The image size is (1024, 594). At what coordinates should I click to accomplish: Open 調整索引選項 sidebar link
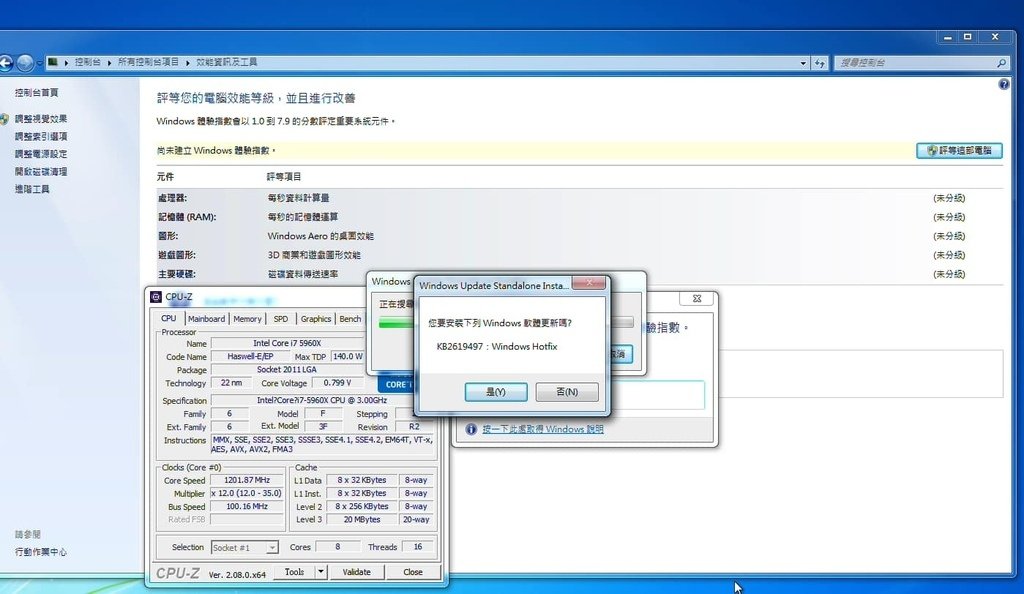tap(41, 136)
